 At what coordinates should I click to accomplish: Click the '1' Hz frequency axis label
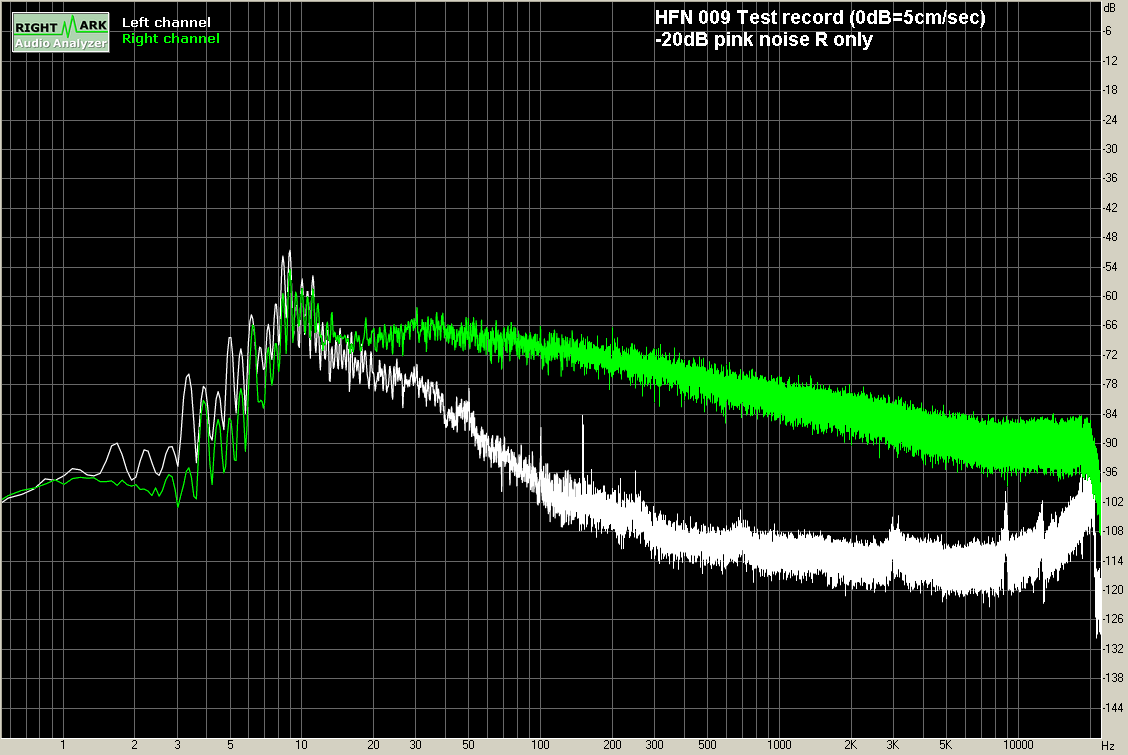(x=63, y=745)
